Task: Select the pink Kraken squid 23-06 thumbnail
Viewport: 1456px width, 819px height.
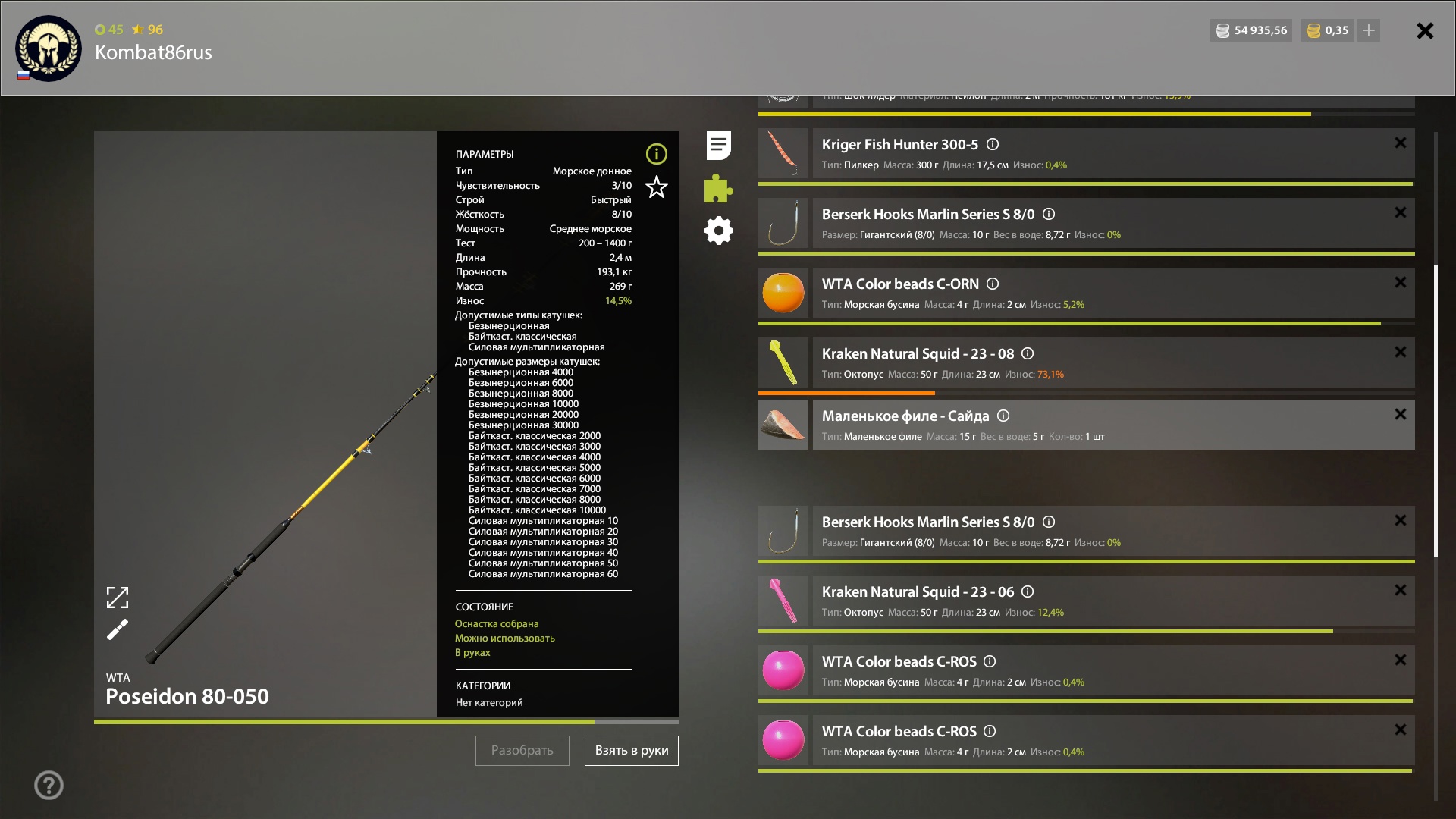Action: click(783, 601)
